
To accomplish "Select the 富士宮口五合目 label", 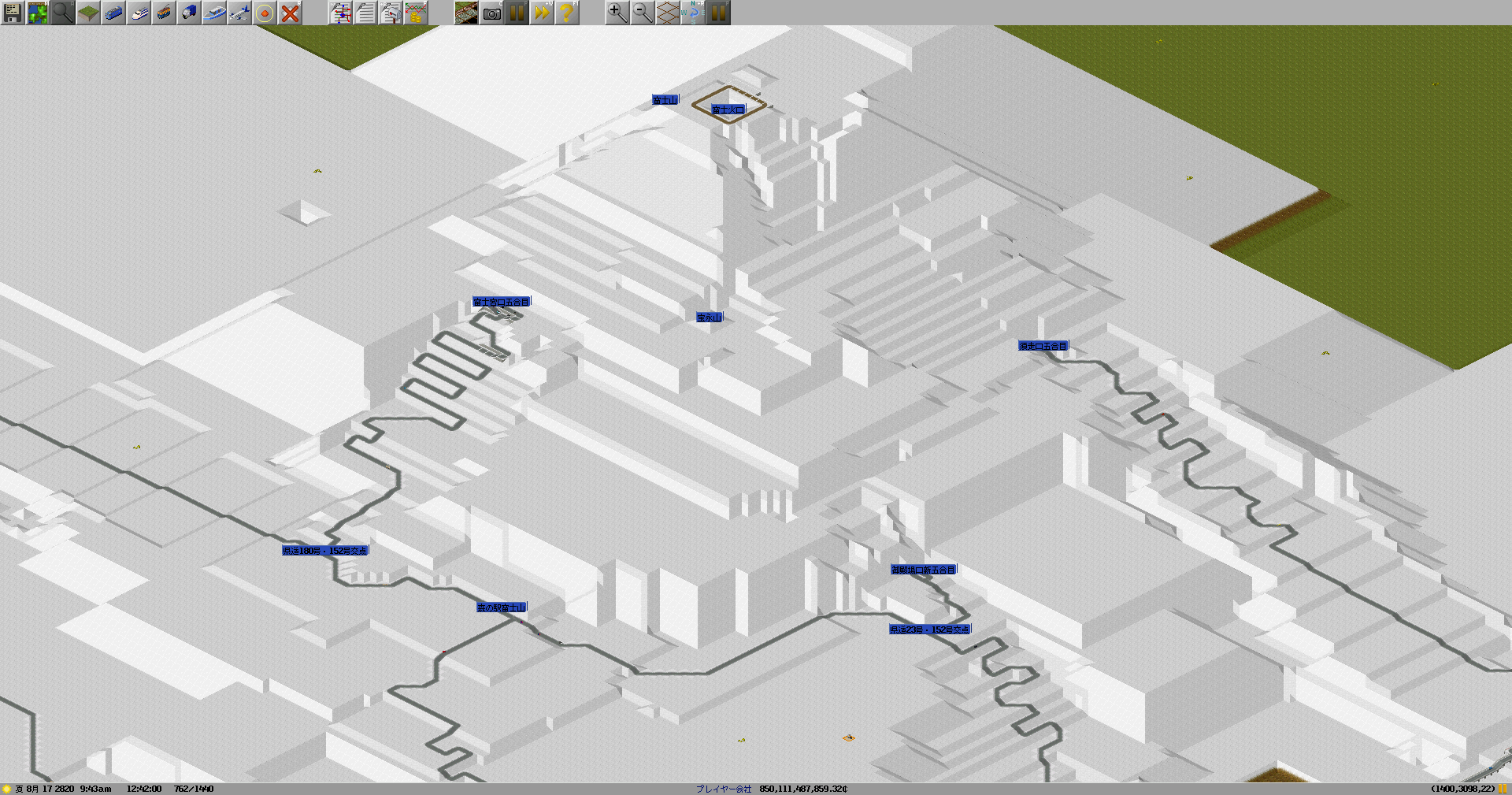I will 502,302.
